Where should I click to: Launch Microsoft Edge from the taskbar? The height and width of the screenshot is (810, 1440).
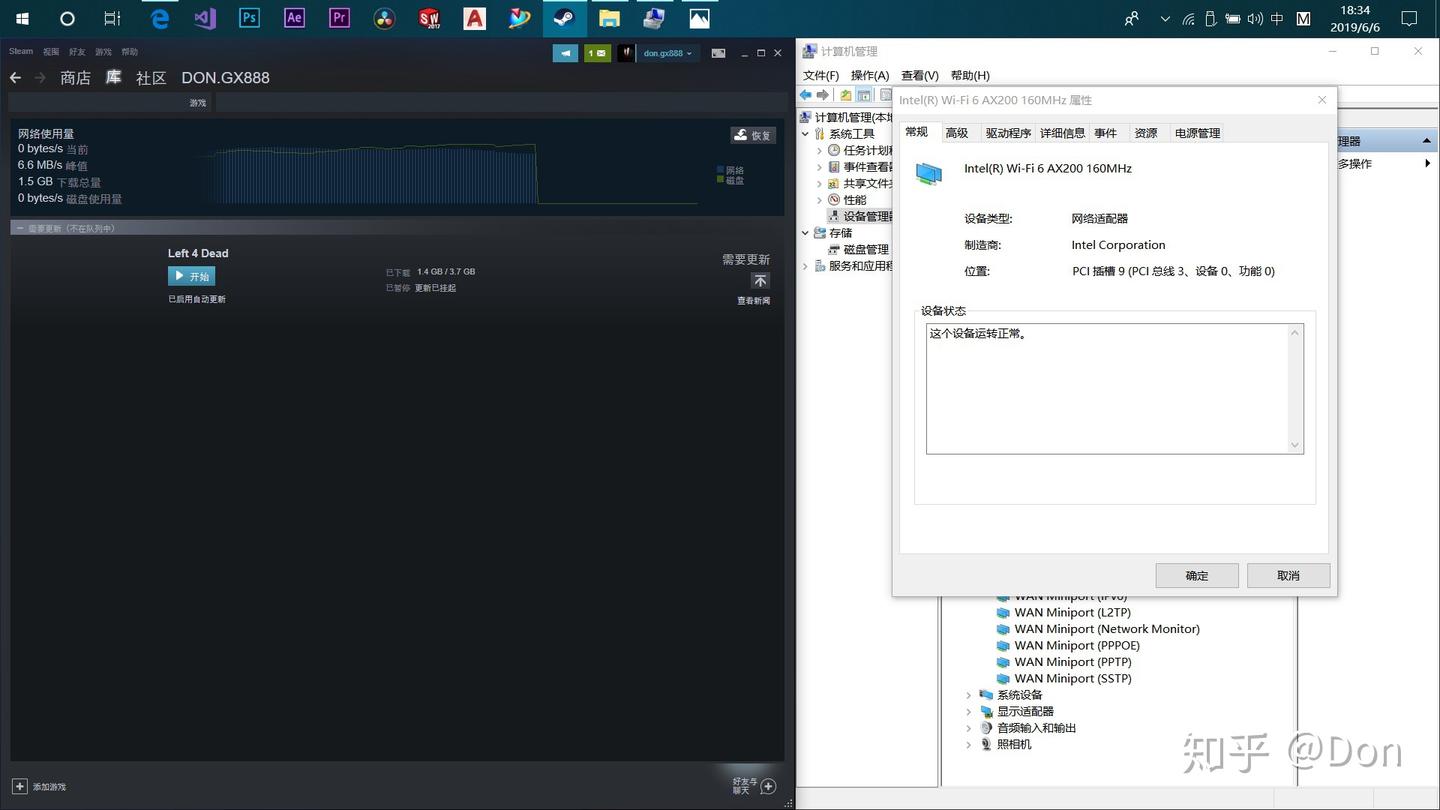159,18
